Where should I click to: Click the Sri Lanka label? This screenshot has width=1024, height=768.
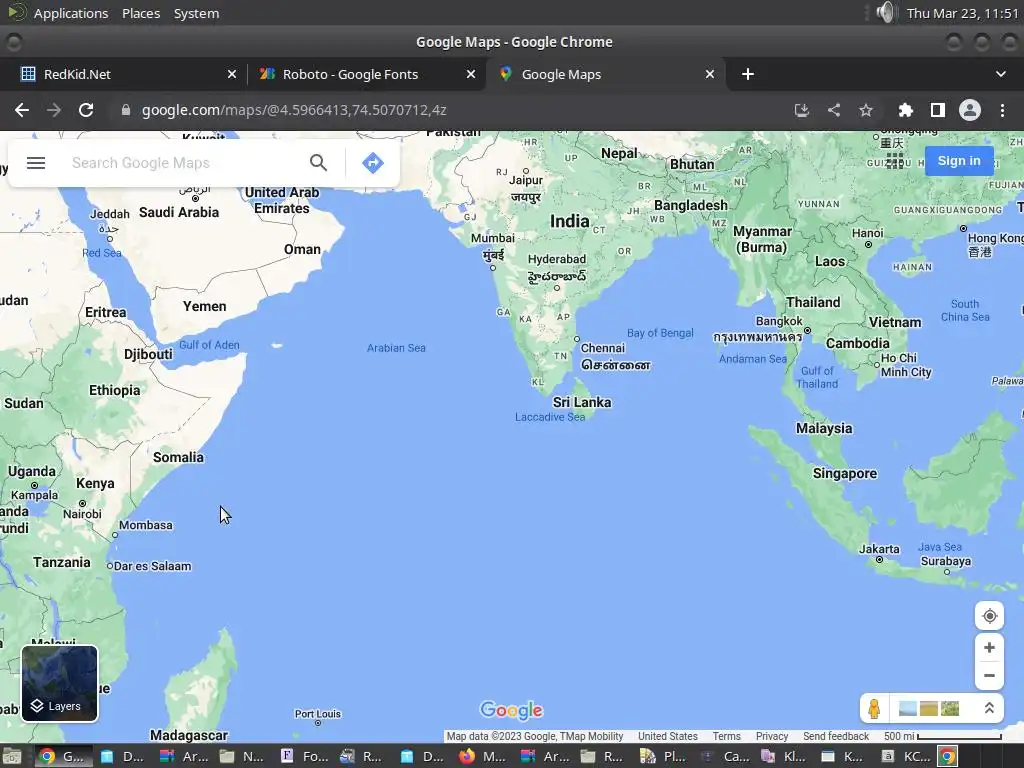(582, 402)
